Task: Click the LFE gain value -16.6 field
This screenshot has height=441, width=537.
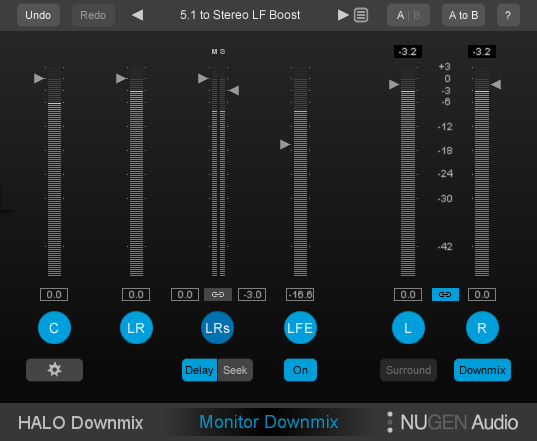Action: pyautogui.click(x=300, y=294)
